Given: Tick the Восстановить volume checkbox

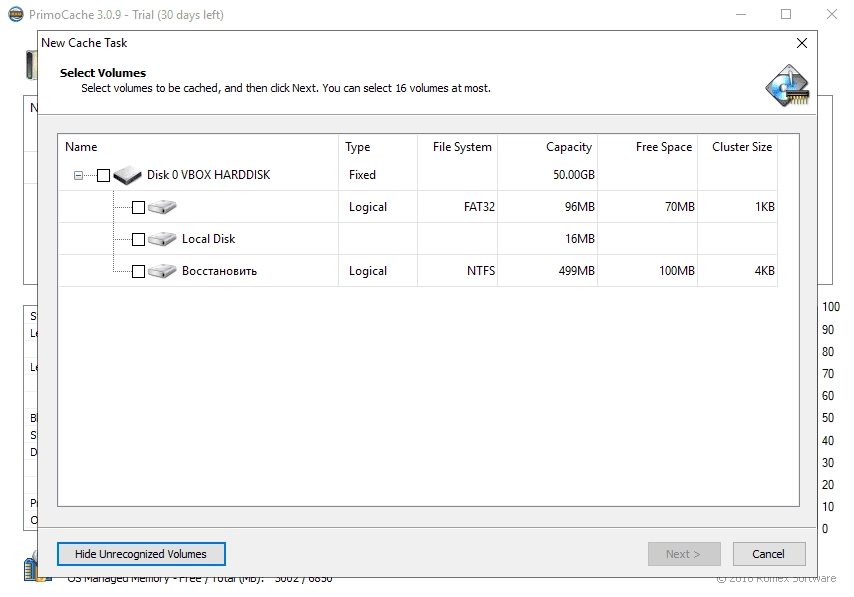Looking at the screenshot, I should tap(138, 271).
